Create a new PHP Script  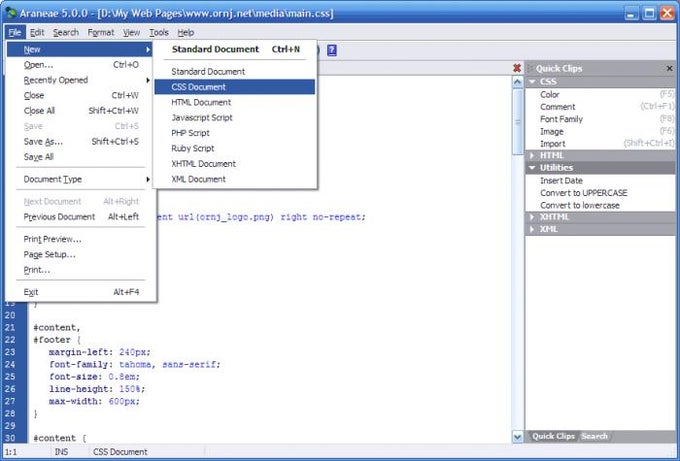click(235, 133)
